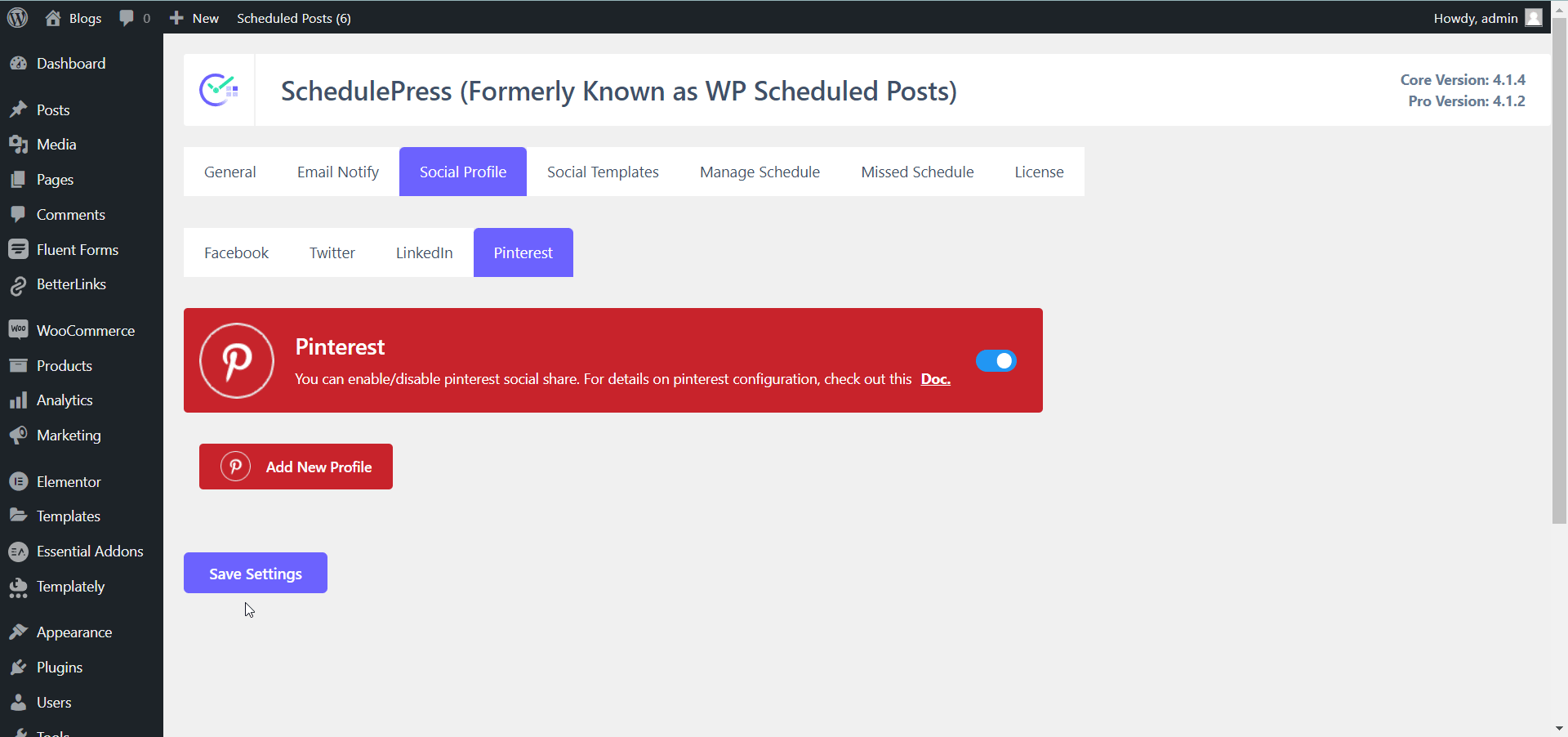This screenshot has height=737, width=1568.
Task: Click the Save Settings button
Action: [256, 573]
